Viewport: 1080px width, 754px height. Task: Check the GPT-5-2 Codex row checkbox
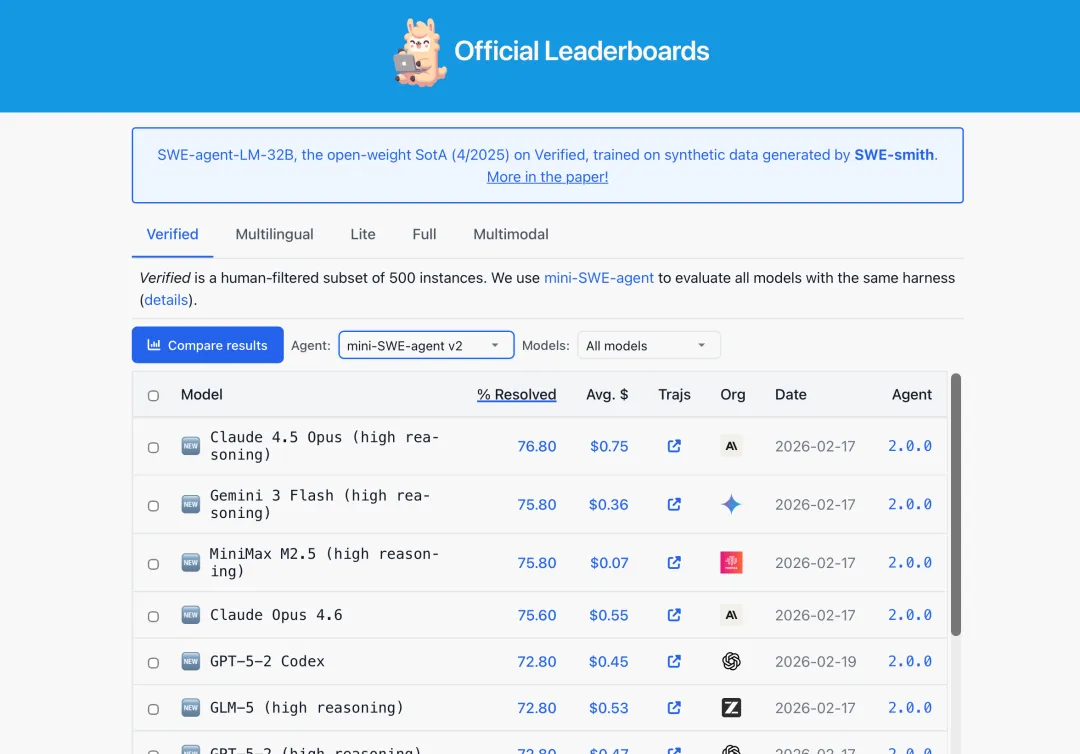pyautogui.click(x=154, y=663)
